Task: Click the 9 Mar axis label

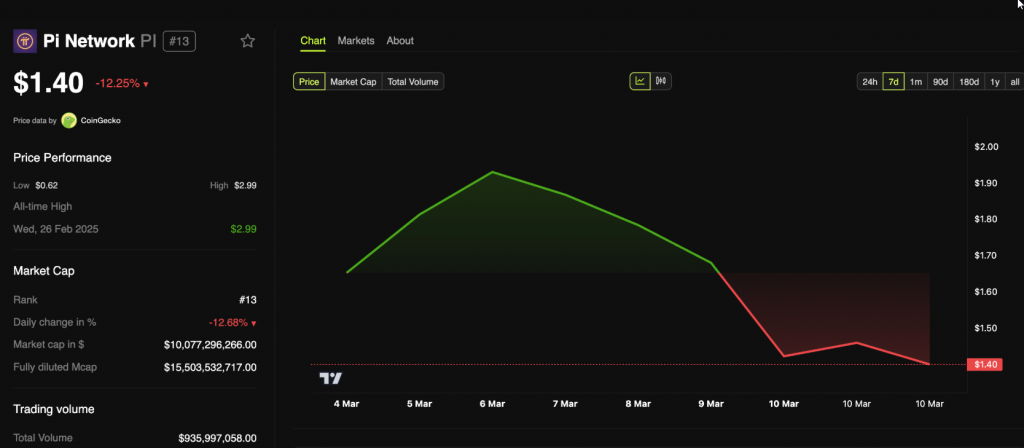Action: pyautogui.click(x=711, y=404)
